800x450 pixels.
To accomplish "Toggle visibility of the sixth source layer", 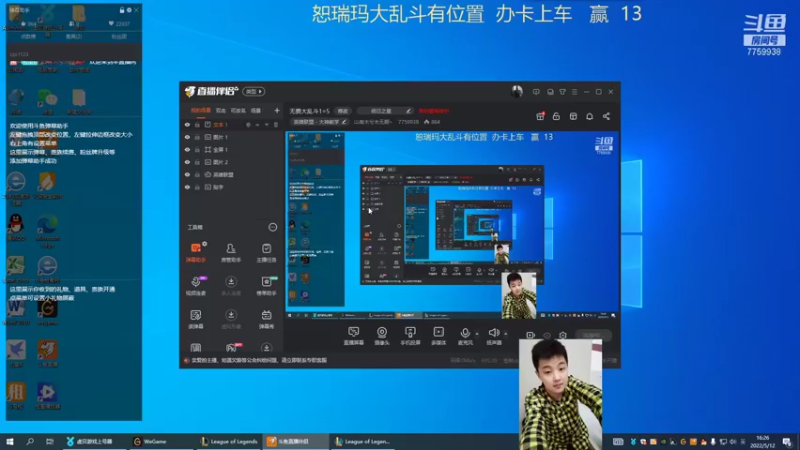I will pyautogui.click(x=187, y=187).
